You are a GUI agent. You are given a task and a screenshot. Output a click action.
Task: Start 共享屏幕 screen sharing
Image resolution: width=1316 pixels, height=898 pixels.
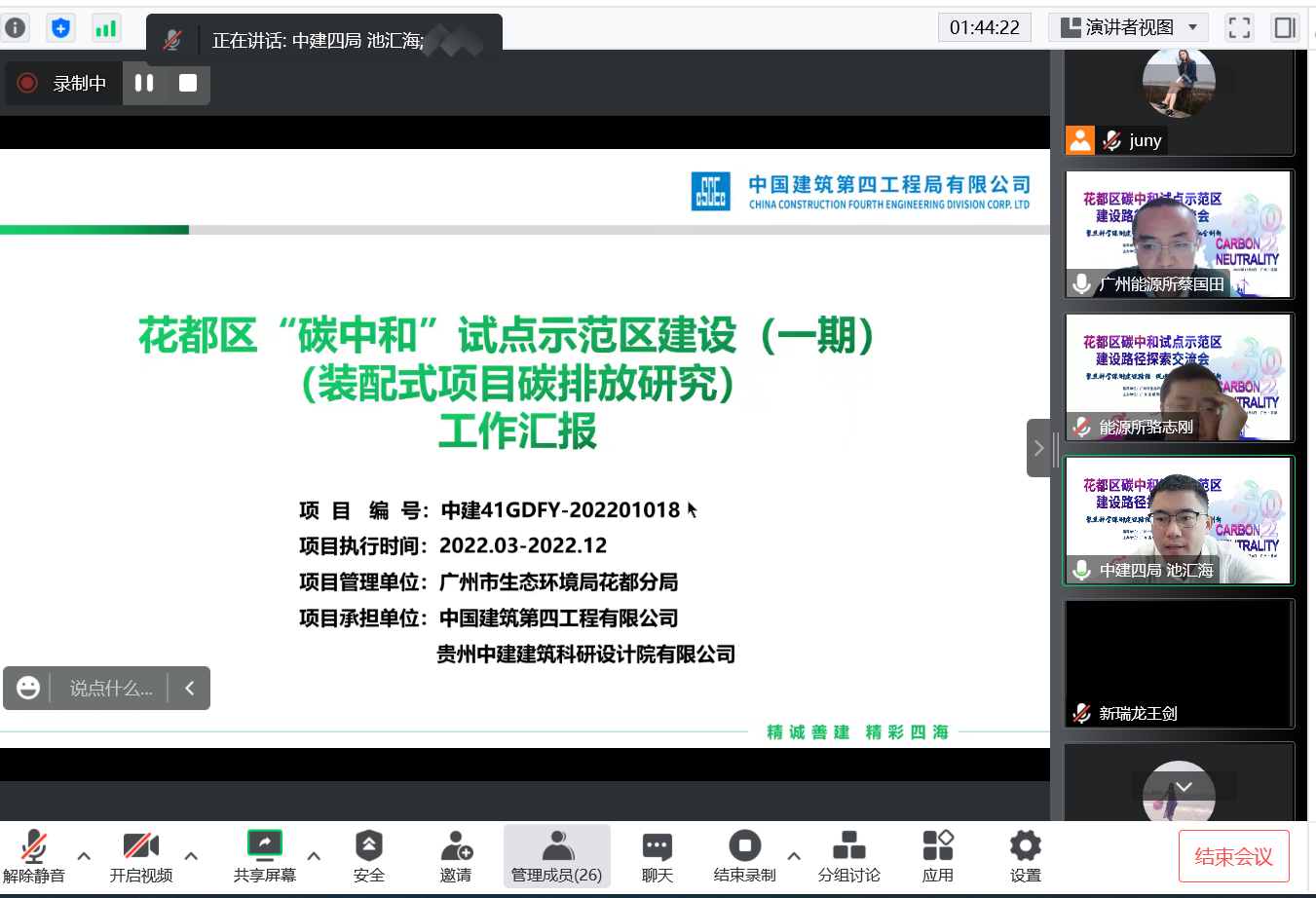[x=265, y=856]
